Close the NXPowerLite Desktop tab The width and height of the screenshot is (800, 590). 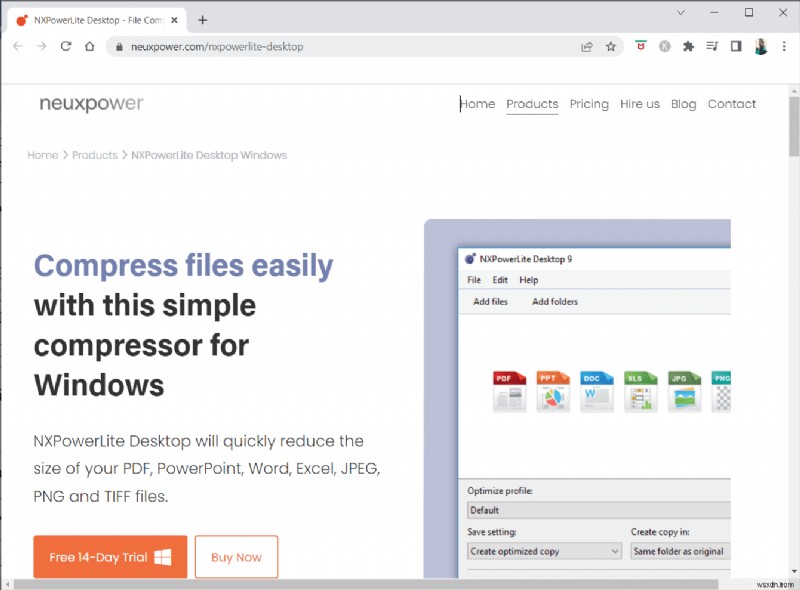pyautogui.click(x=174, y=20)
